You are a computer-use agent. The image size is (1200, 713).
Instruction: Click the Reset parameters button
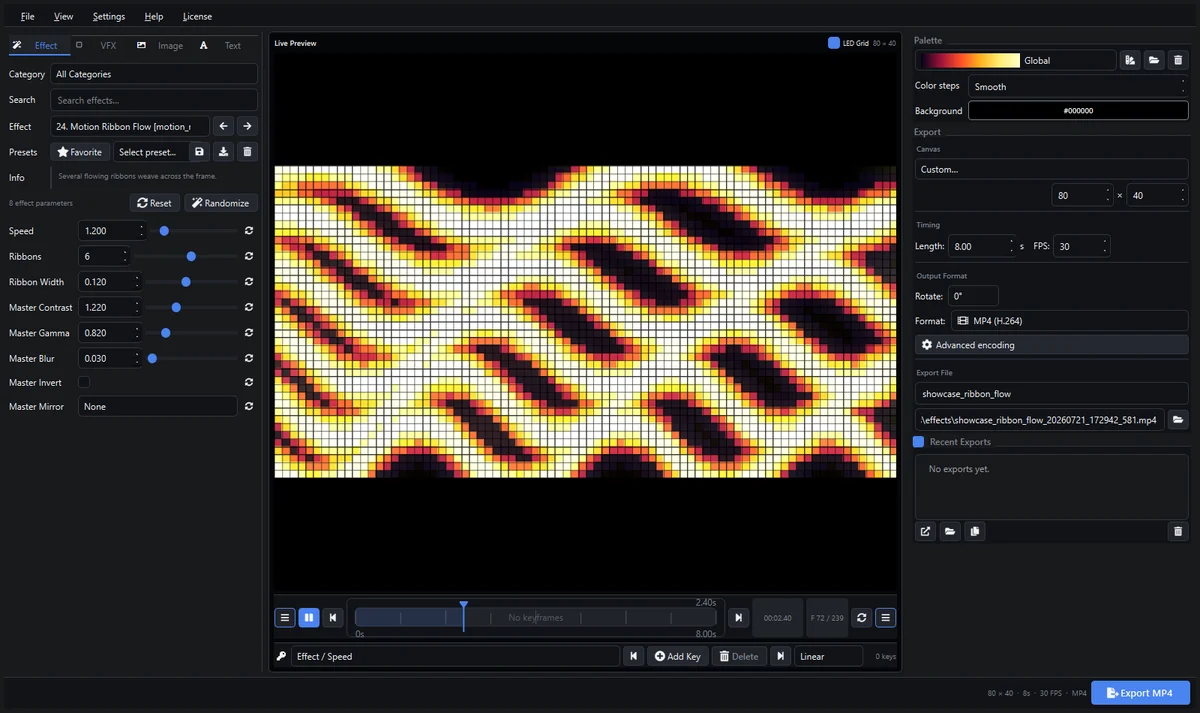[155, 203]
